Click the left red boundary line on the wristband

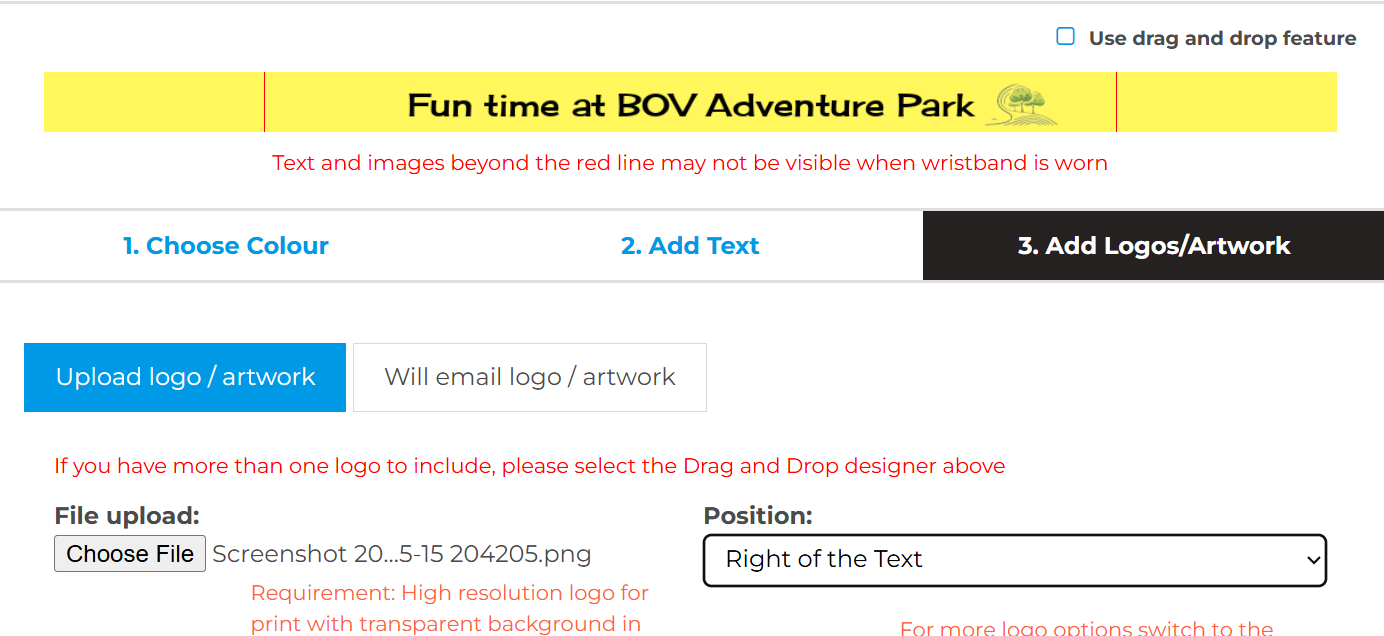264,102
